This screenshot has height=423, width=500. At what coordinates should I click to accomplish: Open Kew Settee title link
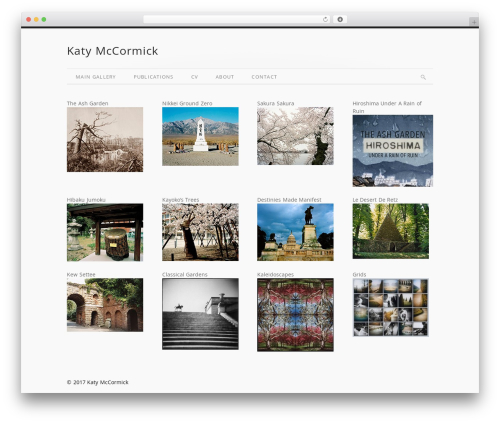point(81,274)
